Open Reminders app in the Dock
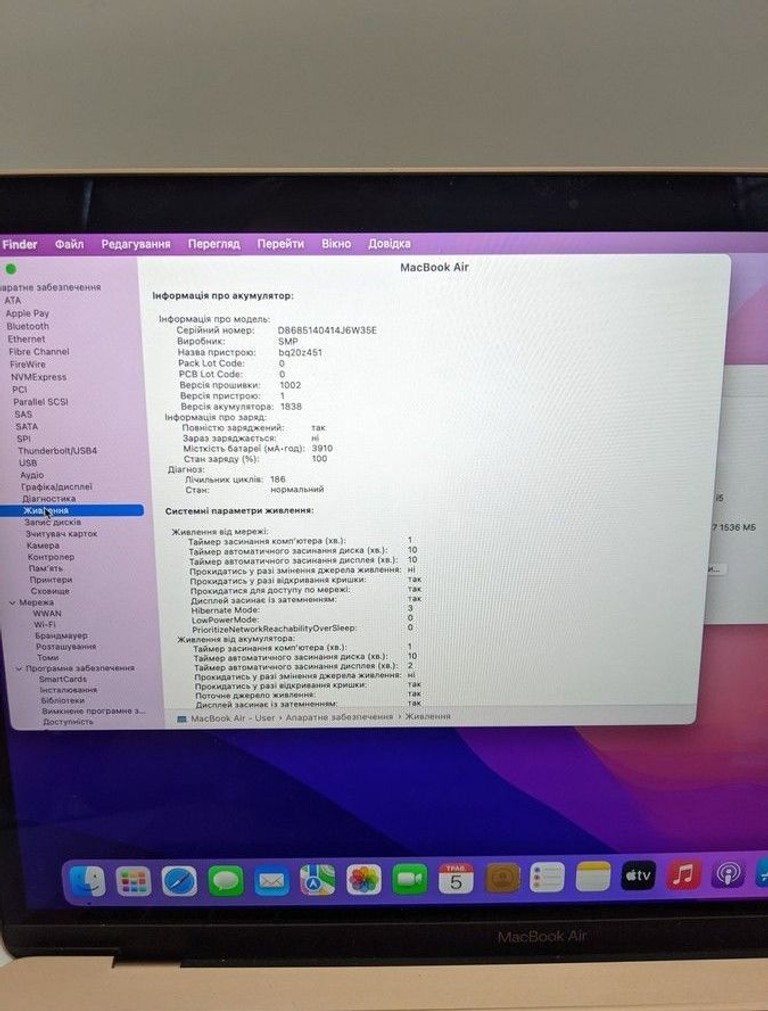Viewport: 768px width, 1011px height. (547, 877)
